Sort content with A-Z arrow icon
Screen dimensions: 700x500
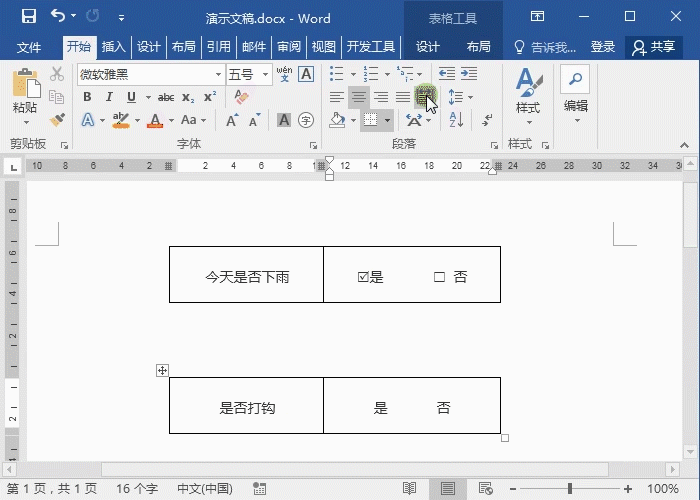click(x=456, y=120)
